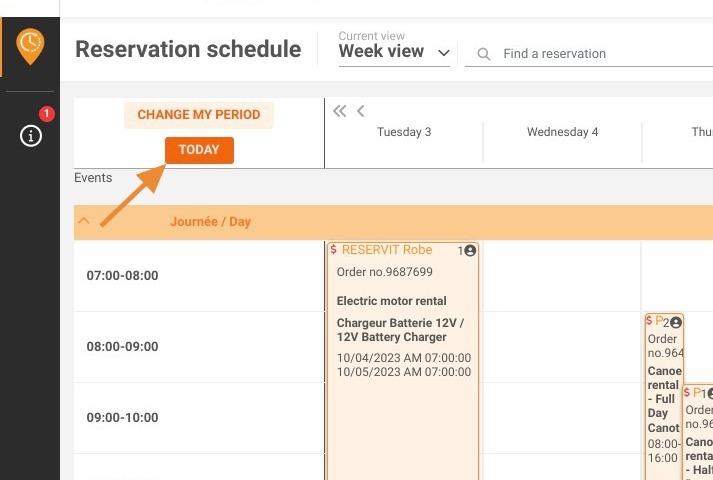Click Electric motor rental text

[x=392, y=301]
